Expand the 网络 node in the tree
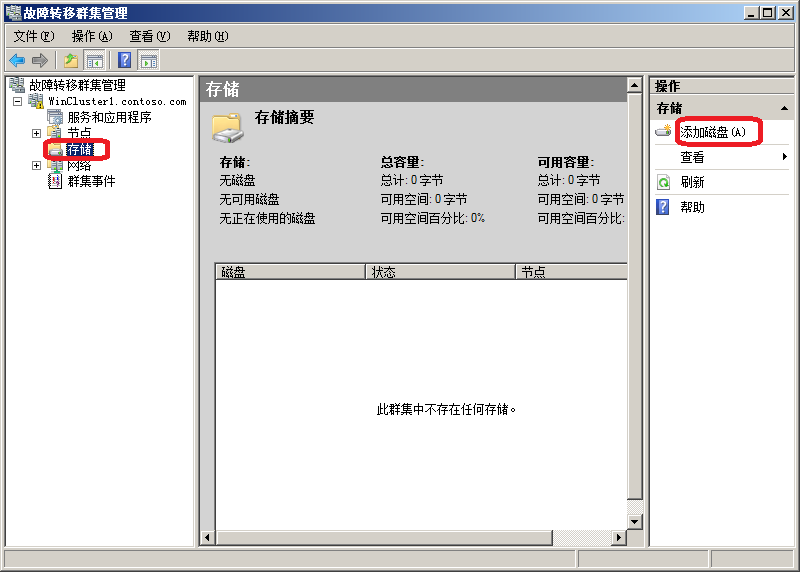The width and height of the screenshot is (800, 572). 37,165
